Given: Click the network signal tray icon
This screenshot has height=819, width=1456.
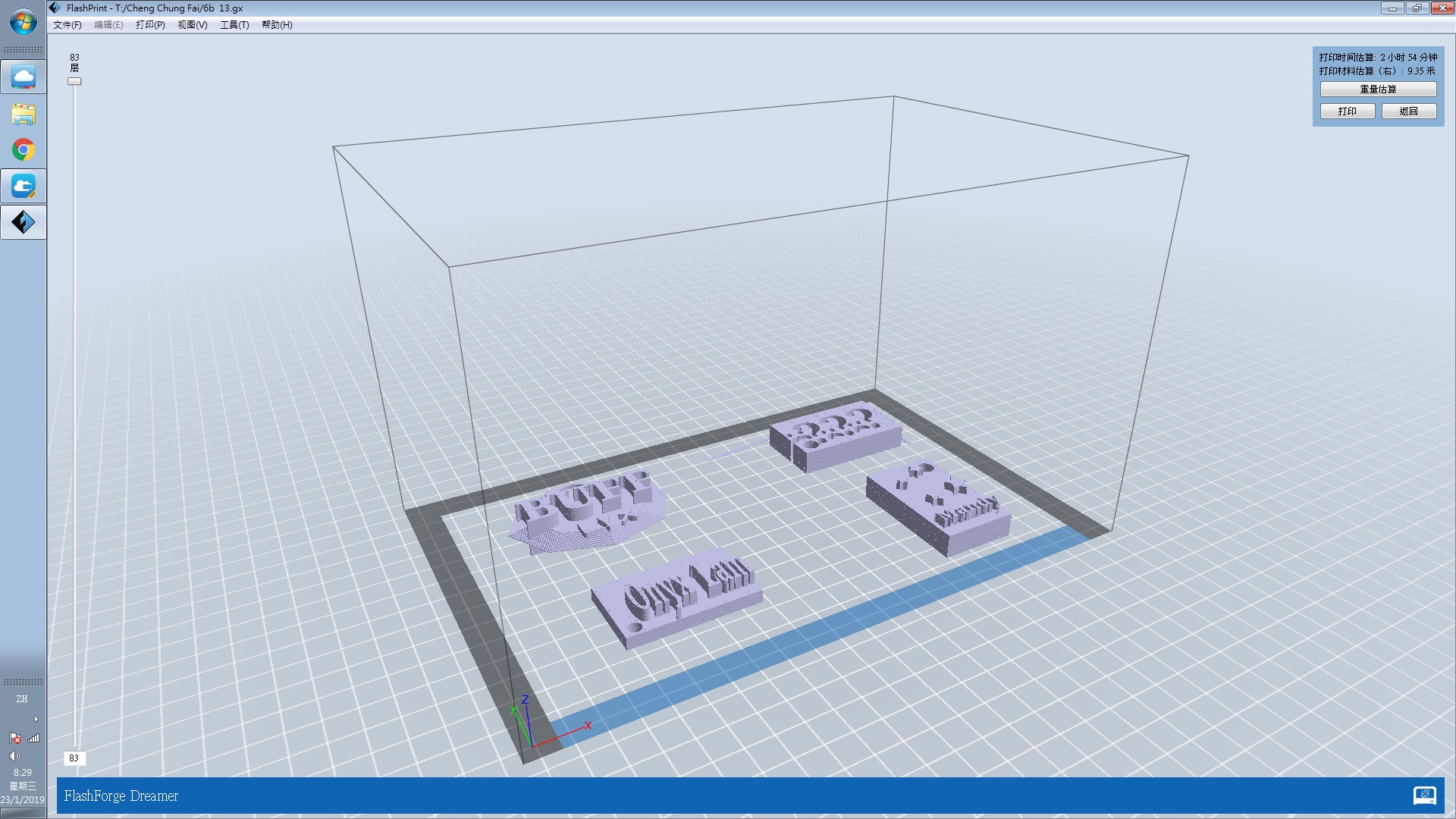Looking at the screenshot, I should coord(33,738).
